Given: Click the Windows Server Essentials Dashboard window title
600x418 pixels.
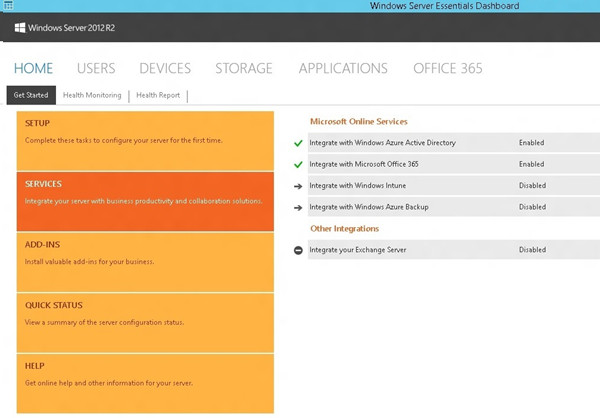Looking at the screenshot, I should click(x=444, y=6).
